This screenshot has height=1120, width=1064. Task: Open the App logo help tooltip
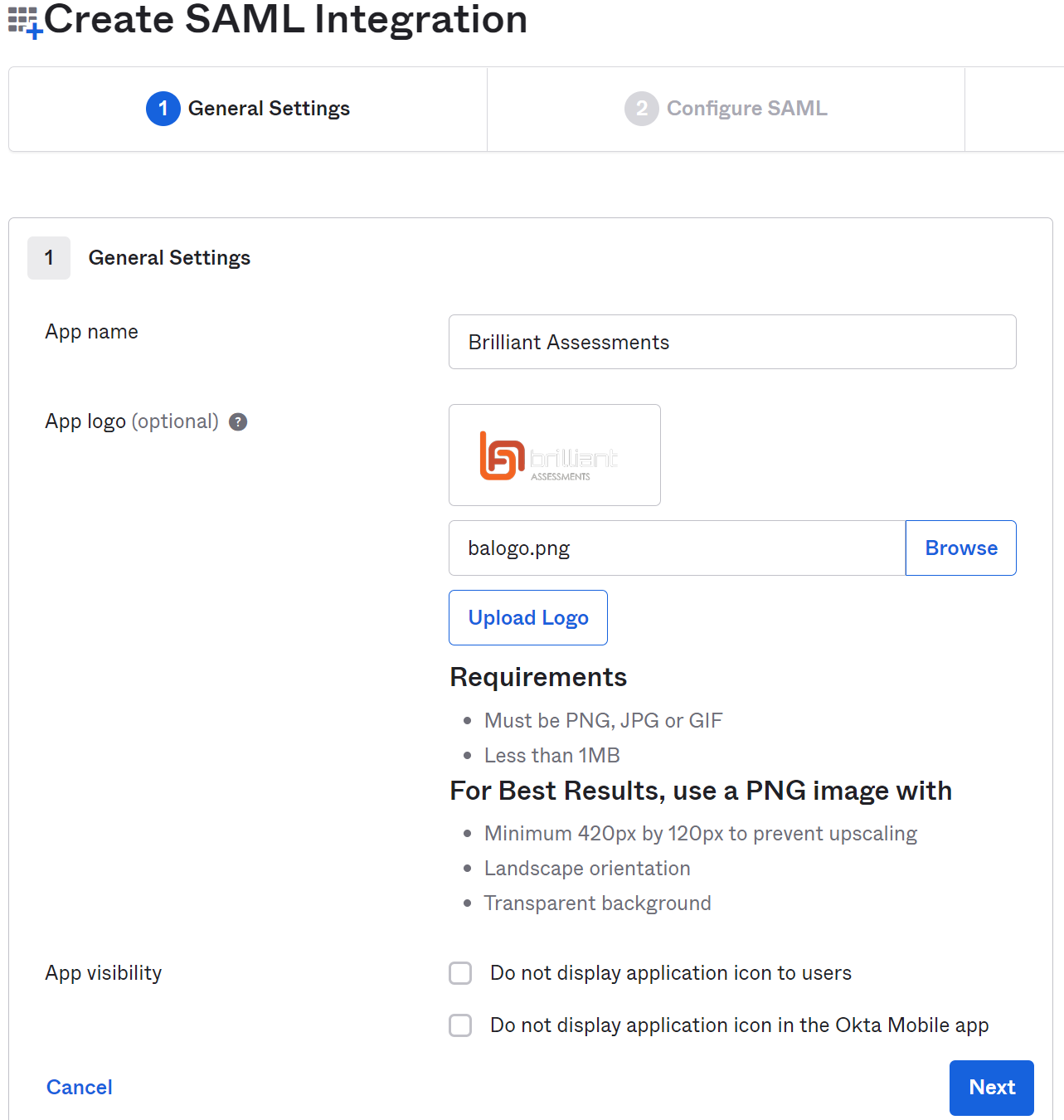pyautogui.click(x=238, y=422)
